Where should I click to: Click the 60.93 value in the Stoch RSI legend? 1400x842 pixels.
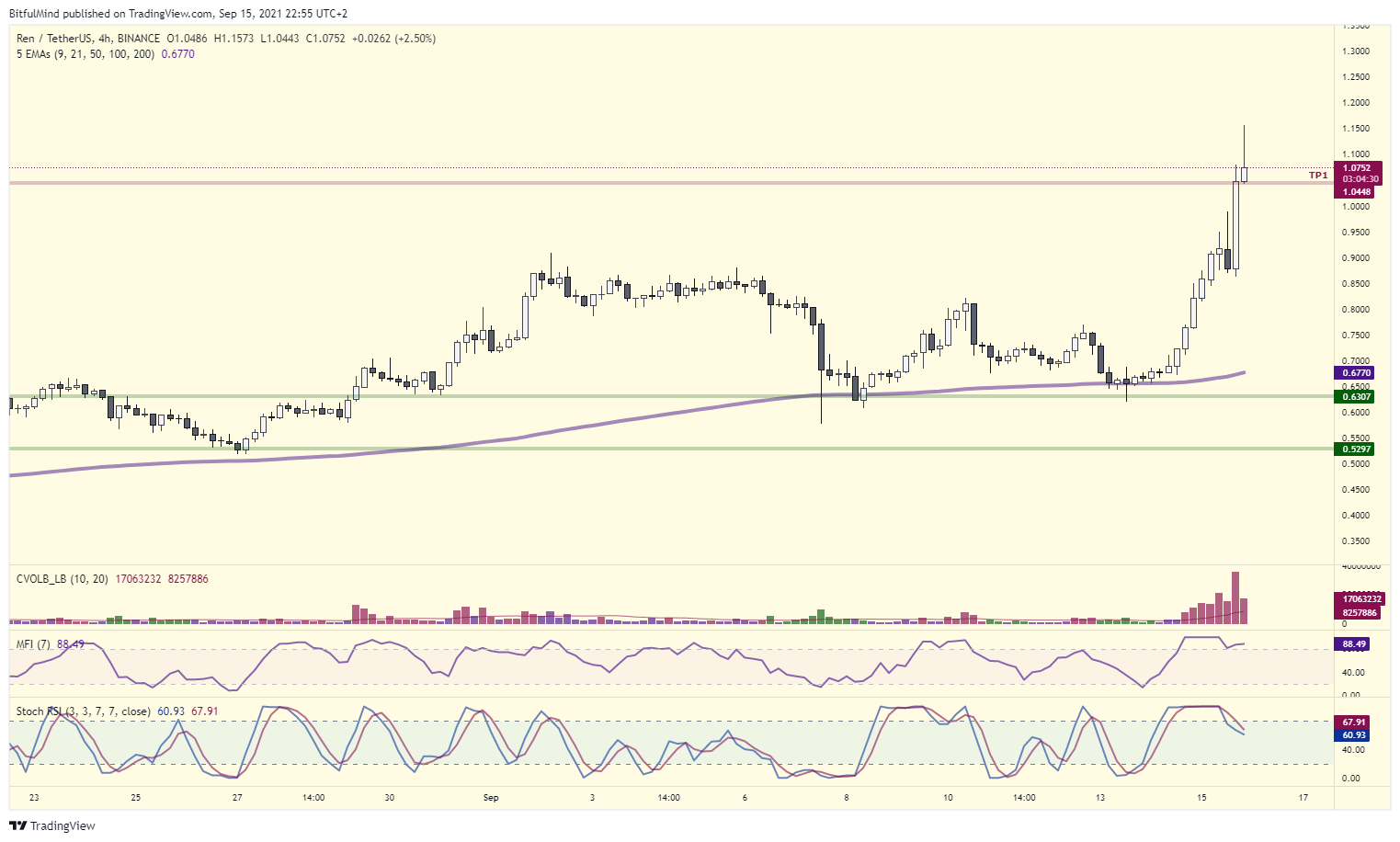[x=171, y=711]
